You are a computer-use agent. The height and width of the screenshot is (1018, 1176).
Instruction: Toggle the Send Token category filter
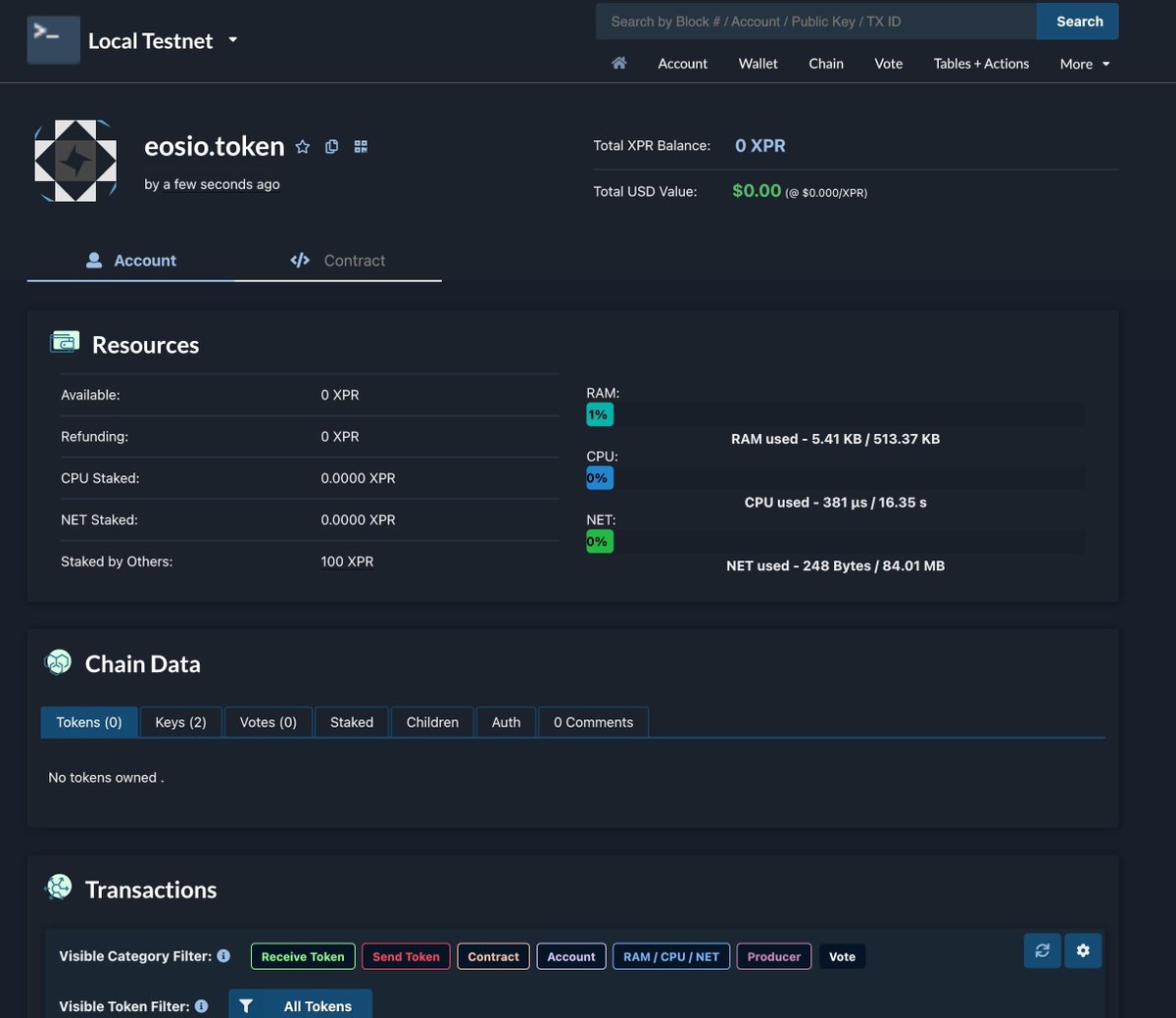(406, 956)
